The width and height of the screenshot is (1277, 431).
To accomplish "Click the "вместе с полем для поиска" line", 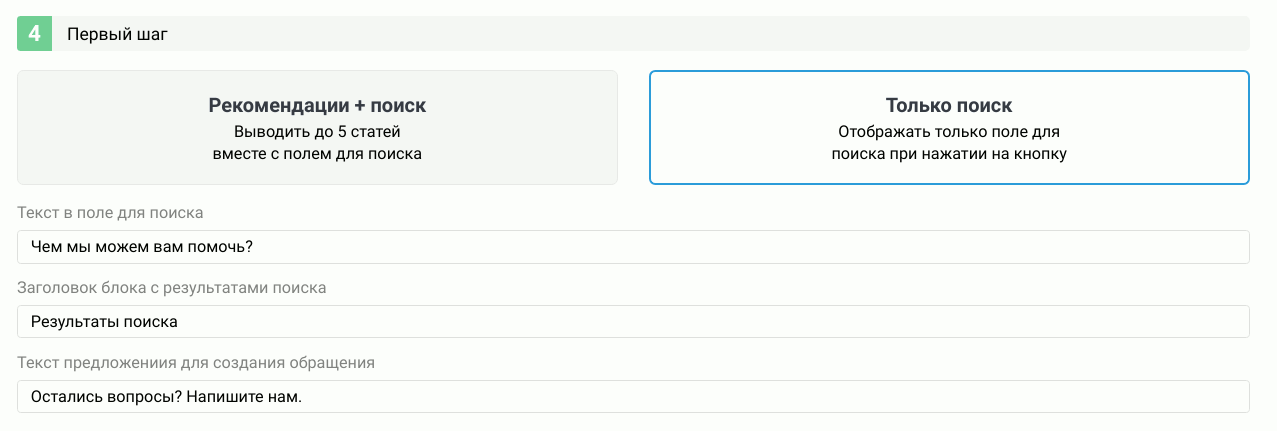I will click(x=317, y=154).
